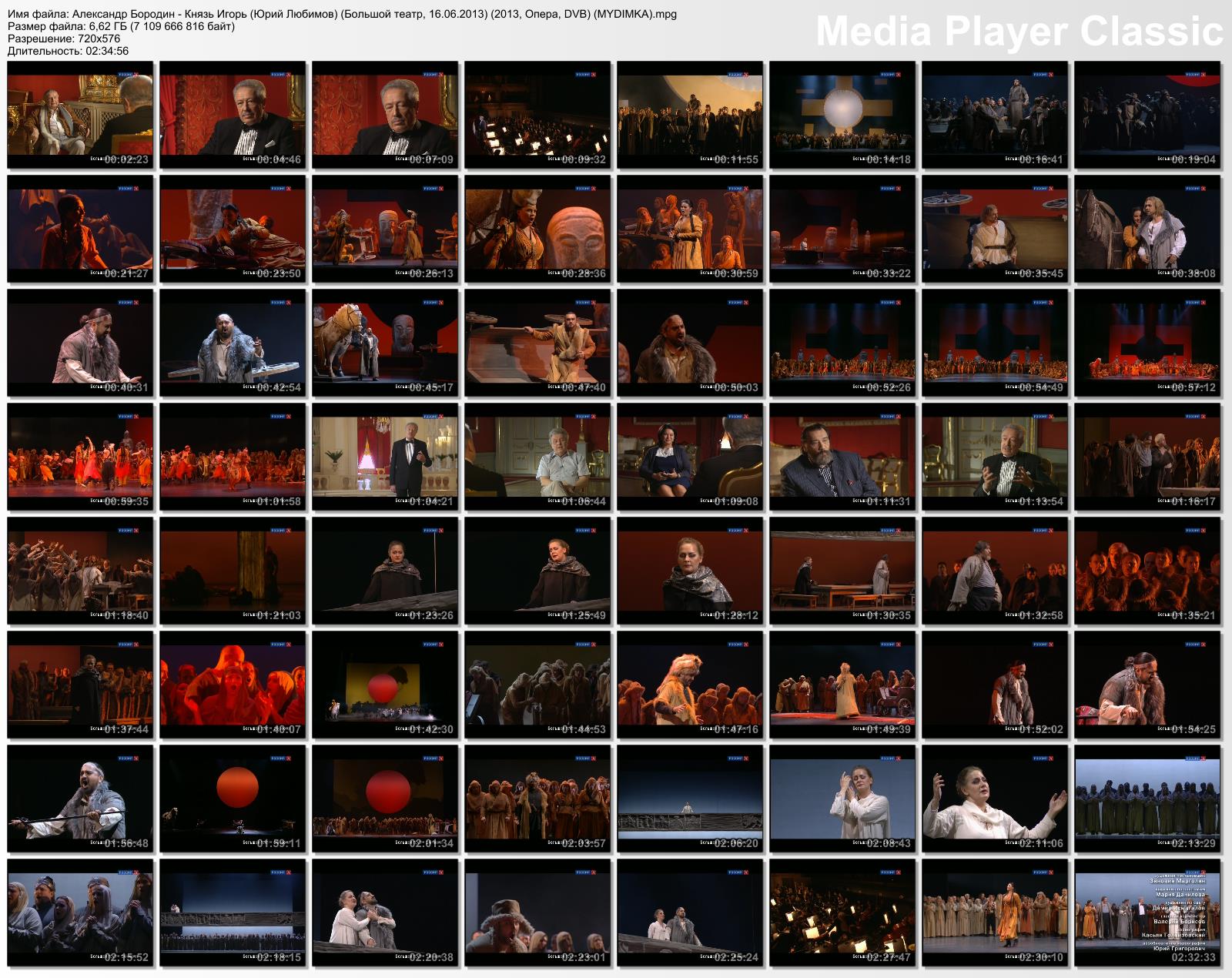The width and height of the screenshot is (1232, 978).
Task: Select the frame stamped 01:16:17
Action: [x=1147, y=457]
